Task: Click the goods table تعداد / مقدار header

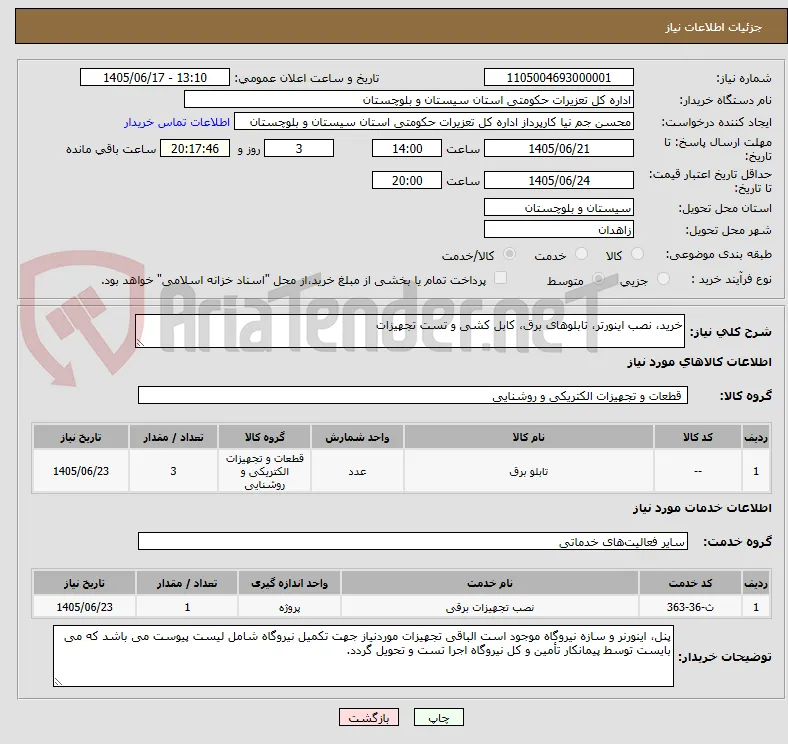Action: [173, 437]
